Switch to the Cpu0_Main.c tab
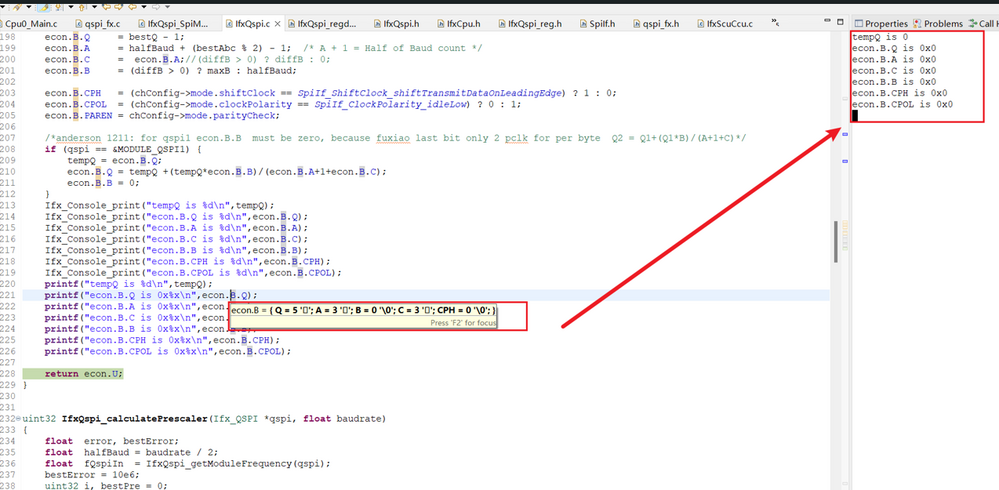Screen dimensions: 999x490 [32, 23]
